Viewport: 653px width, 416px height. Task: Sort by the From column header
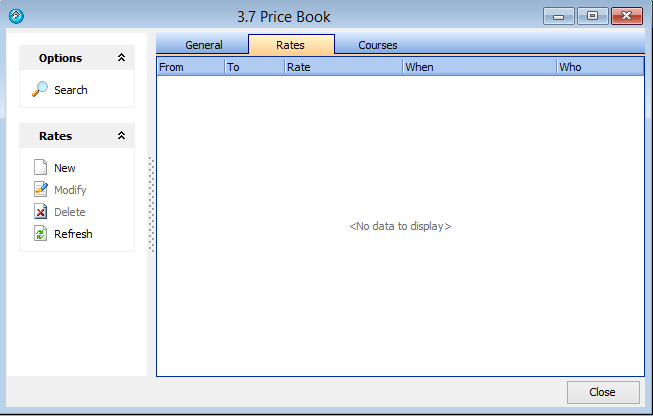click(x=190, y=67)
